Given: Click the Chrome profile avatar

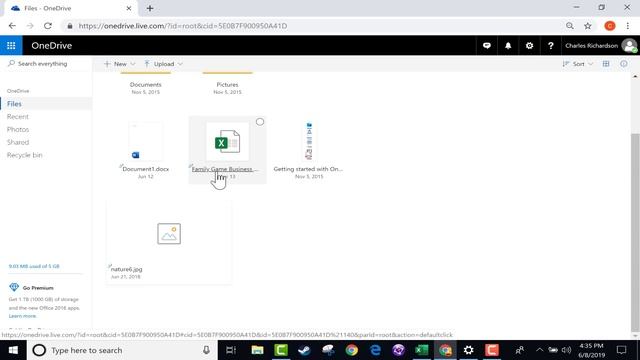Looking at the screenshot, I should click(x=610, y=26).
